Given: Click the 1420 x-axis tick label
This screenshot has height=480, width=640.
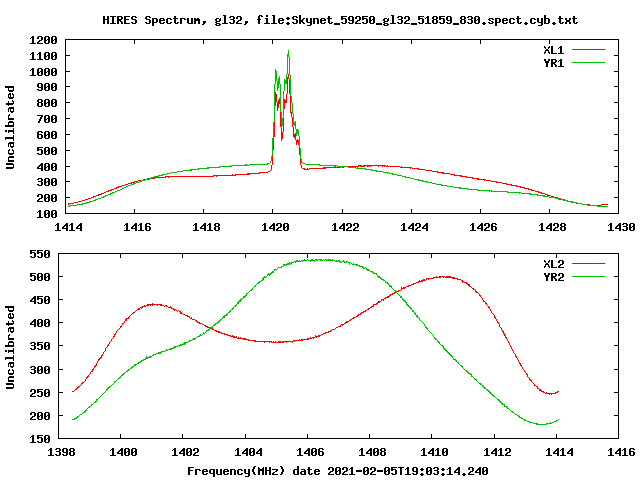Looking at the screenshot, I should coord(275,227).
